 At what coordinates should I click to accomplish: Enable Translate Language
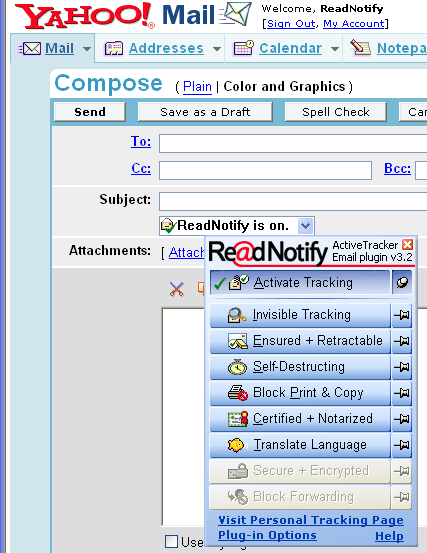pos(300,445)
